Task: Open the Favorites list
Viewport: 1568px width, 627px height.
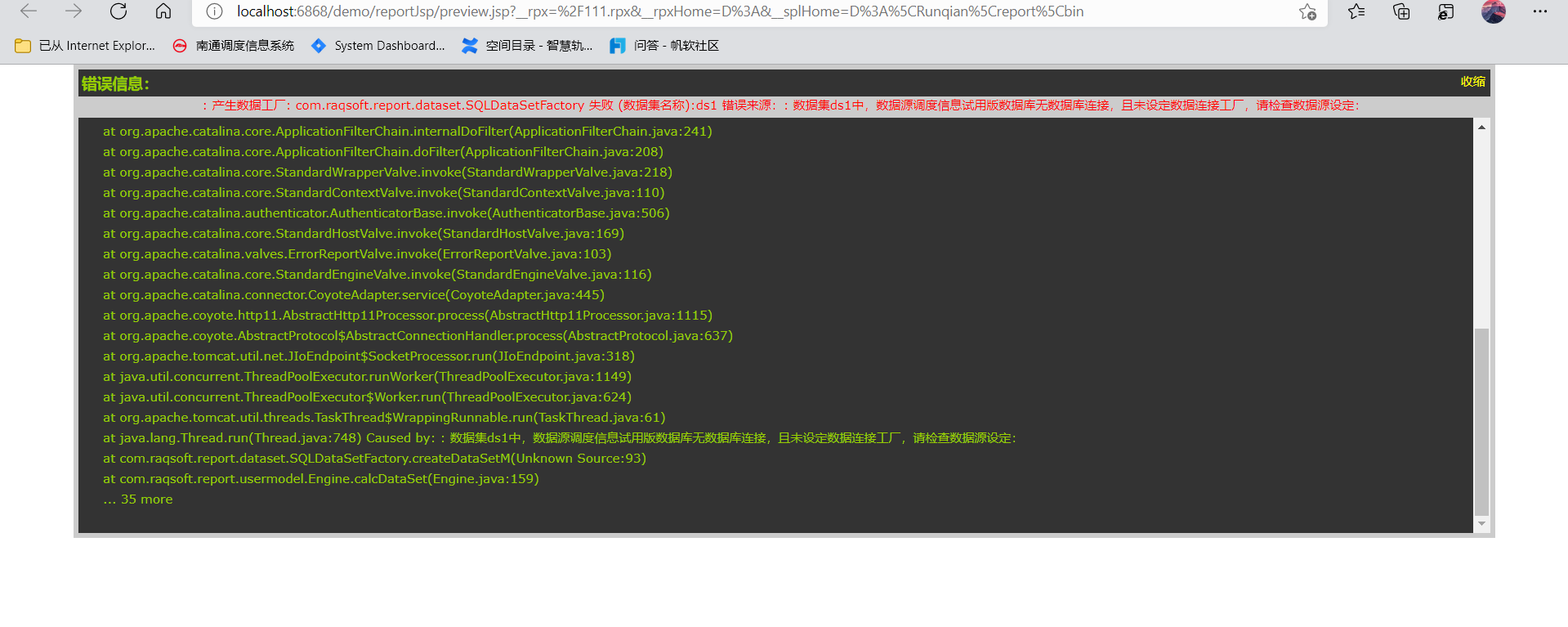Action: point(1356,11)
